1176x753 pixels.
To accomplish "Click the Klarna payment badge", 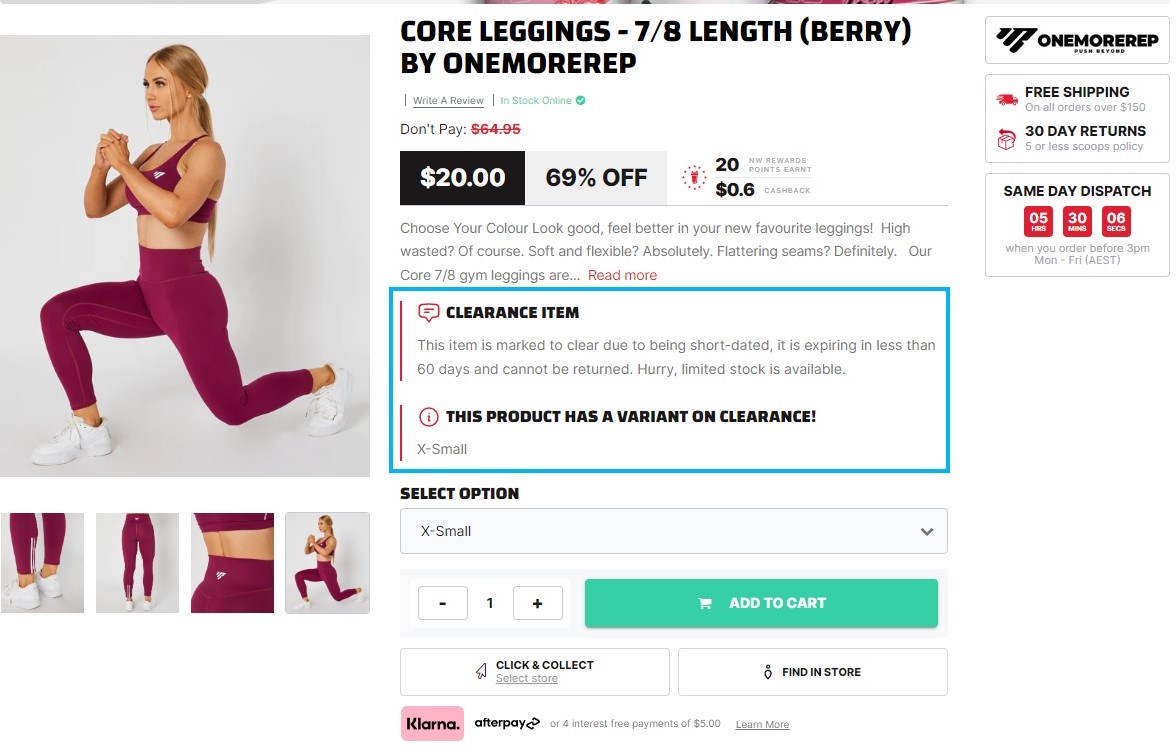I will [433, 724].
